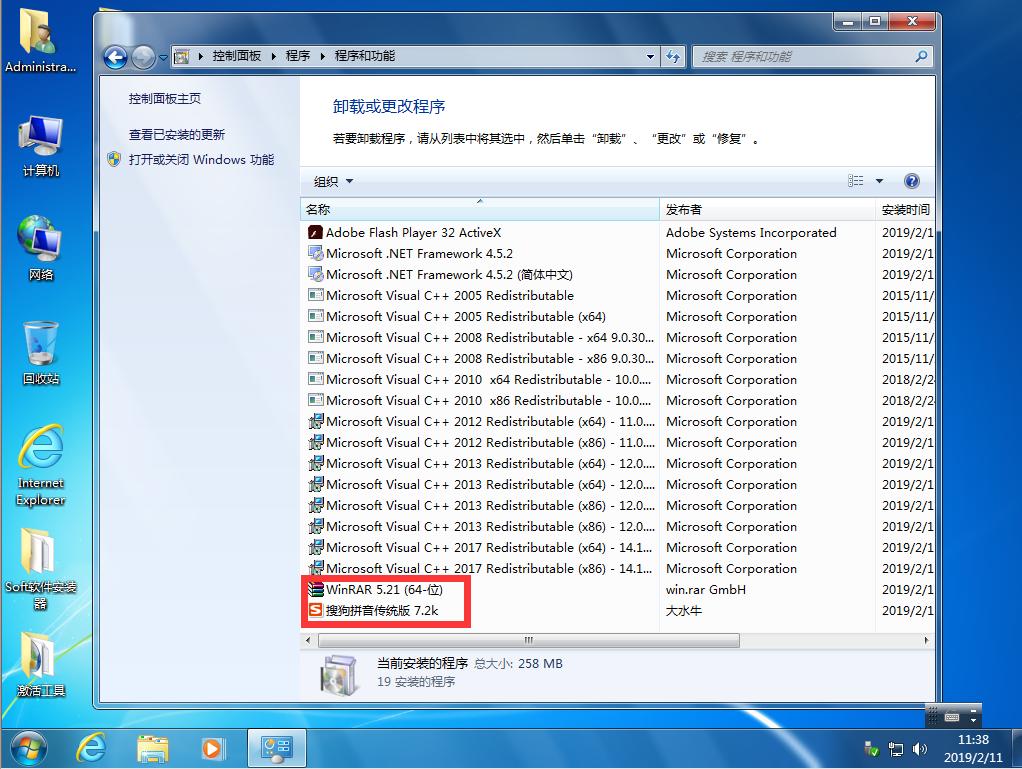The height and width of the screenshot is (769, 1022).
Task: Select Visual C++ 2010 x64 Redistributable row
Action: tap(618, 379)
